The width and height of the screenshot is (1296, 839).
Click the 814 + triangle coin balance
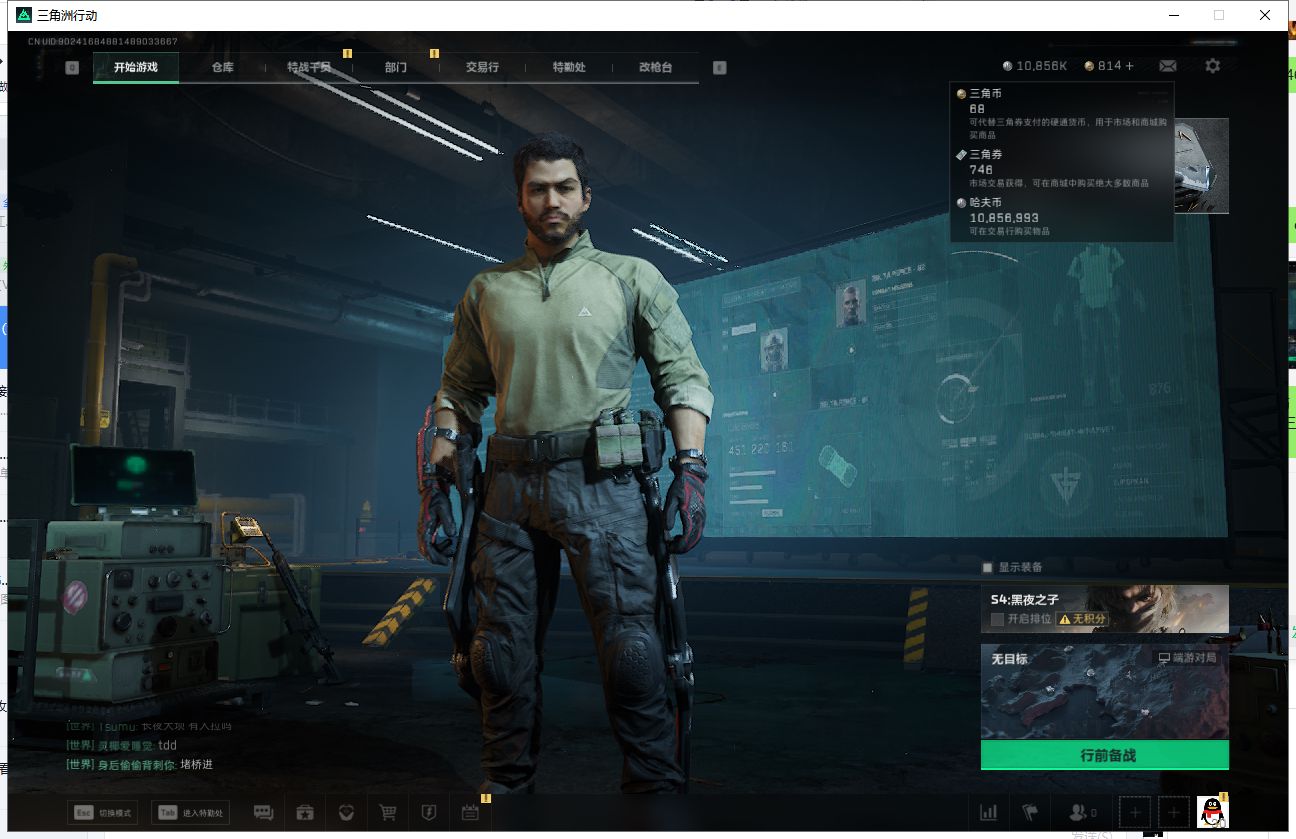pyautogui.click(x=1109, y=66)
